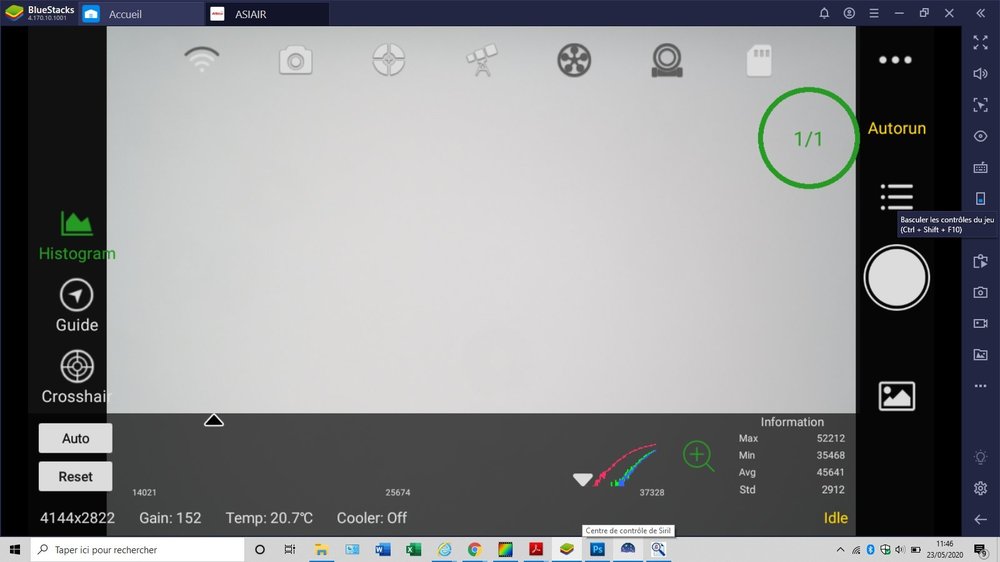Click the BlueStacks back arrow in sidebar
Image resolution: width=1000 pixels, height=562 pixels.
(980, 519)
